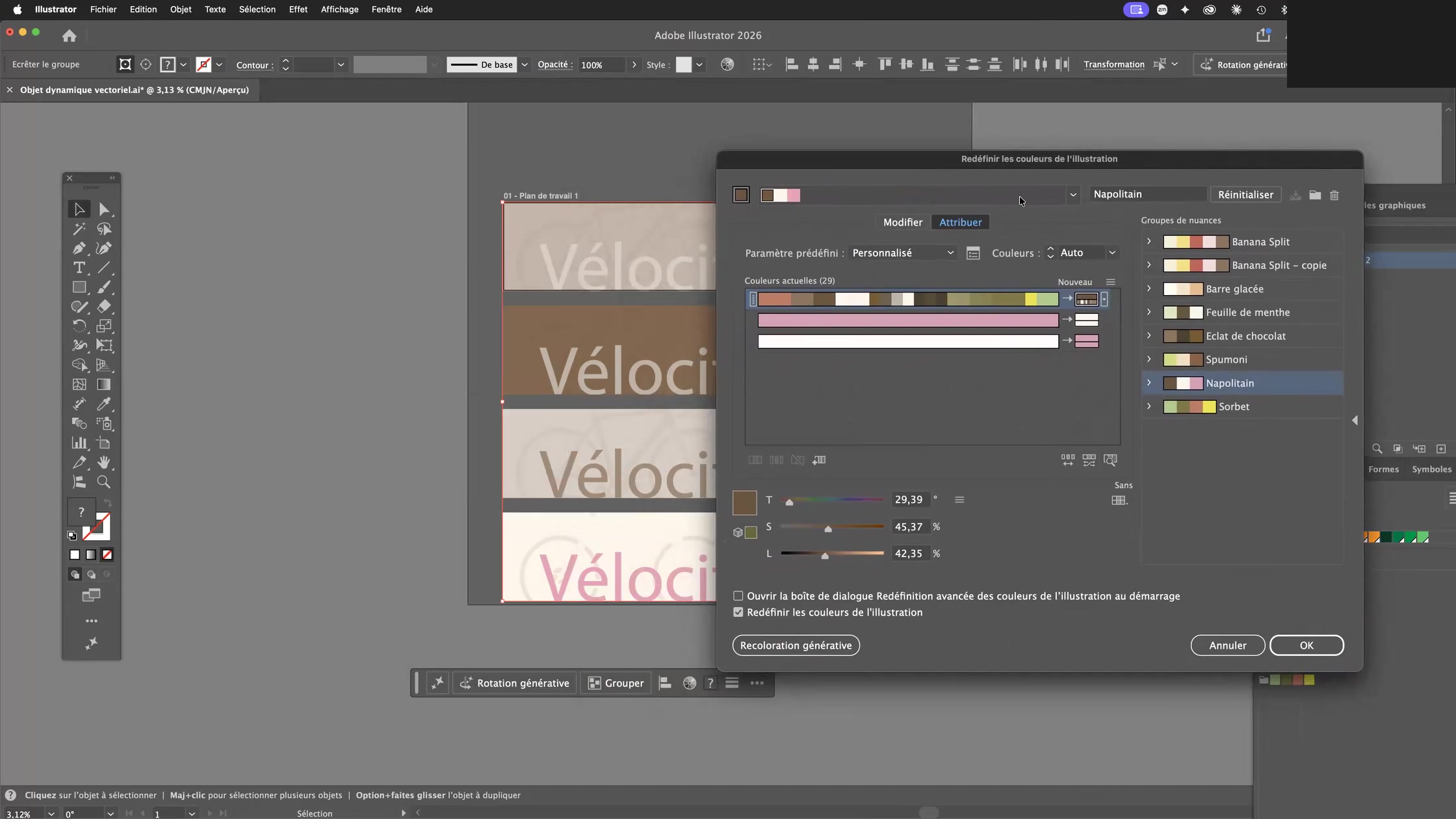Select the Zoom tool magnifier
This screenshot has height=819, width=1456.
coord(104,482)
